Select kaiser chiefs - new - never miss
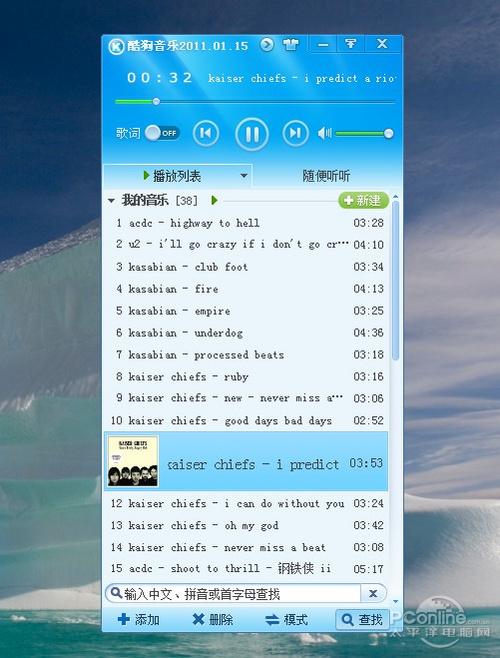500x658 pixels. click(248, 398)
